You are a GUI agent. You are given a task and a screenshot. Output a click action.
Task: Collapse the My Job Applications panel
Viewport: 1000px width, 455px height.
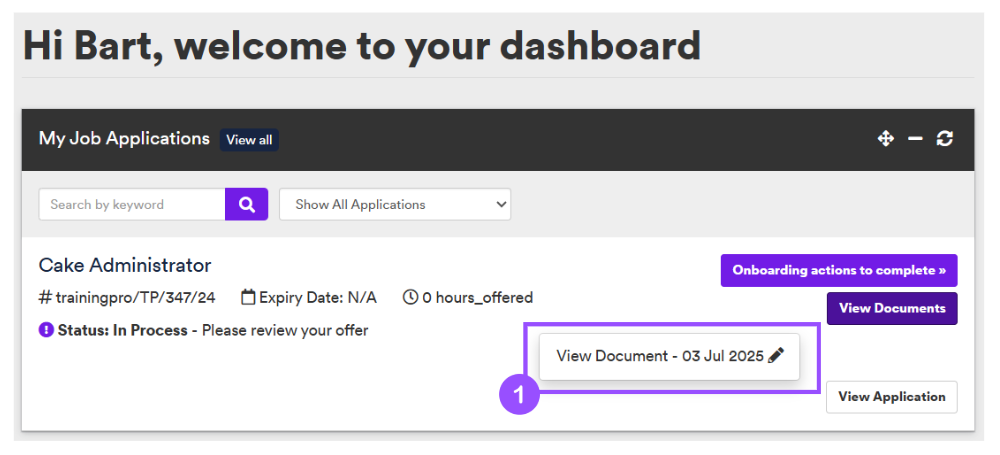coord(915,138)
